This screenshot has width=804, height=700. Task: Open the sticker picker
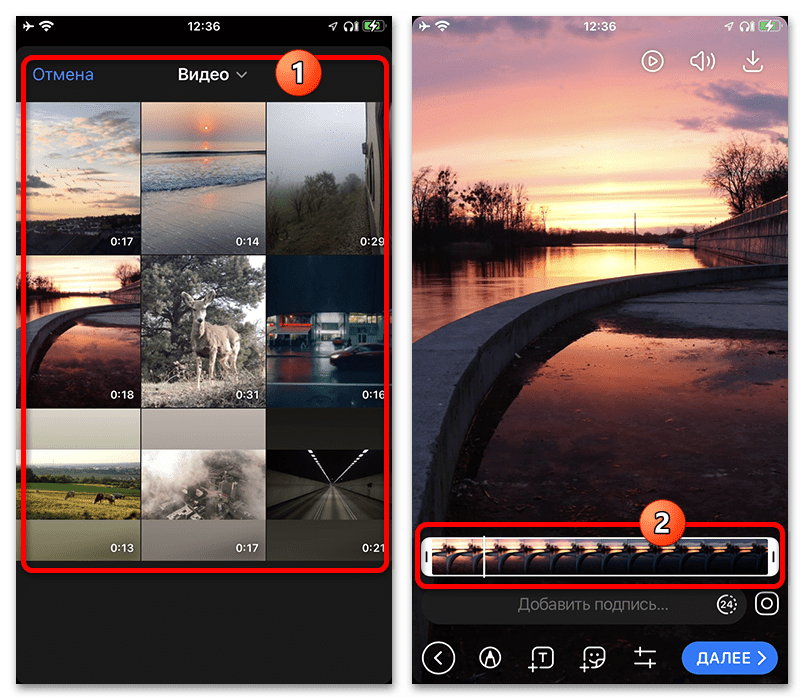tap(593, 658)
